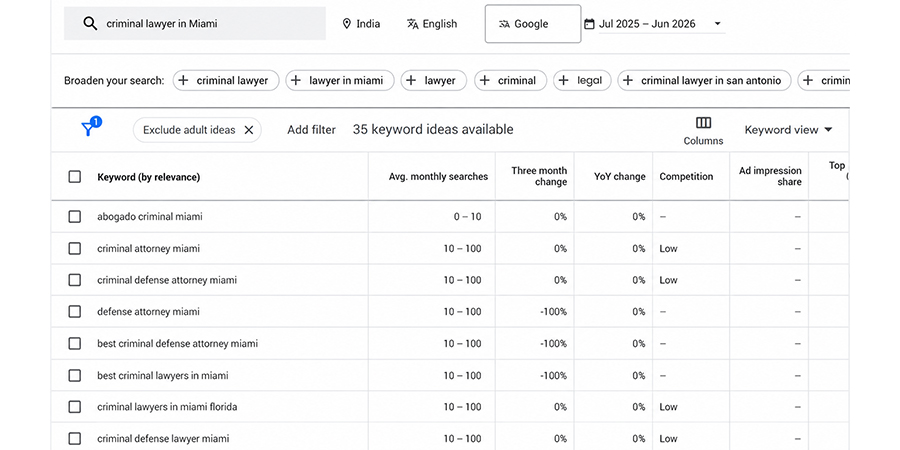Click the 'Broaden your search:' label
Image resolution: width=900 pixels, height=450 pixels.
(x=114, y=80)
